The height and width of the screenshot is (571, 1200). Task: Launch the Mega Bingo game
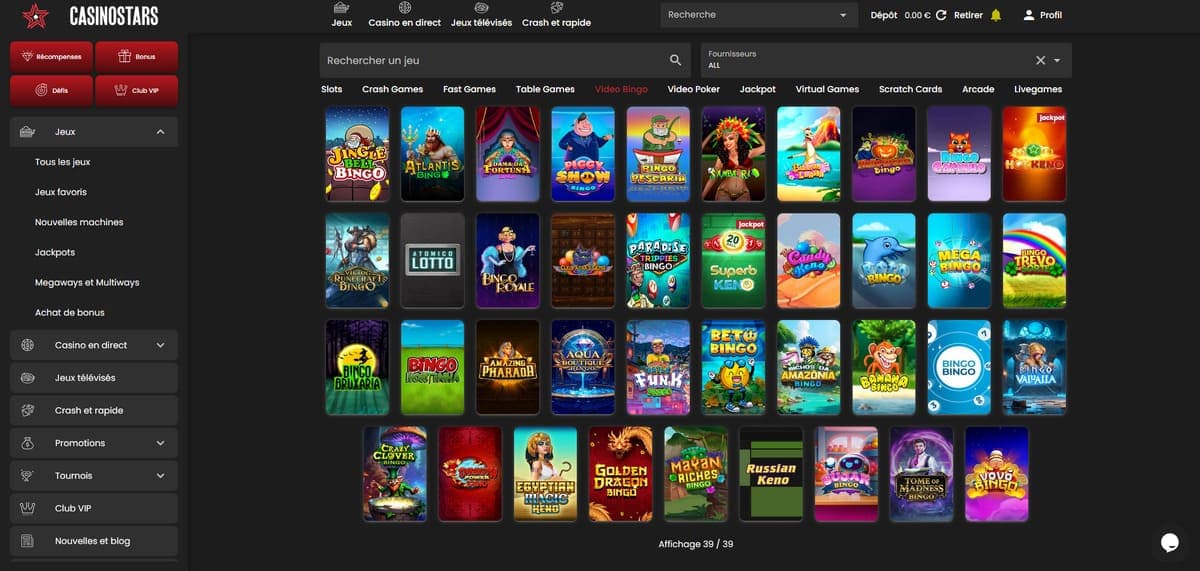coord(960,260)
